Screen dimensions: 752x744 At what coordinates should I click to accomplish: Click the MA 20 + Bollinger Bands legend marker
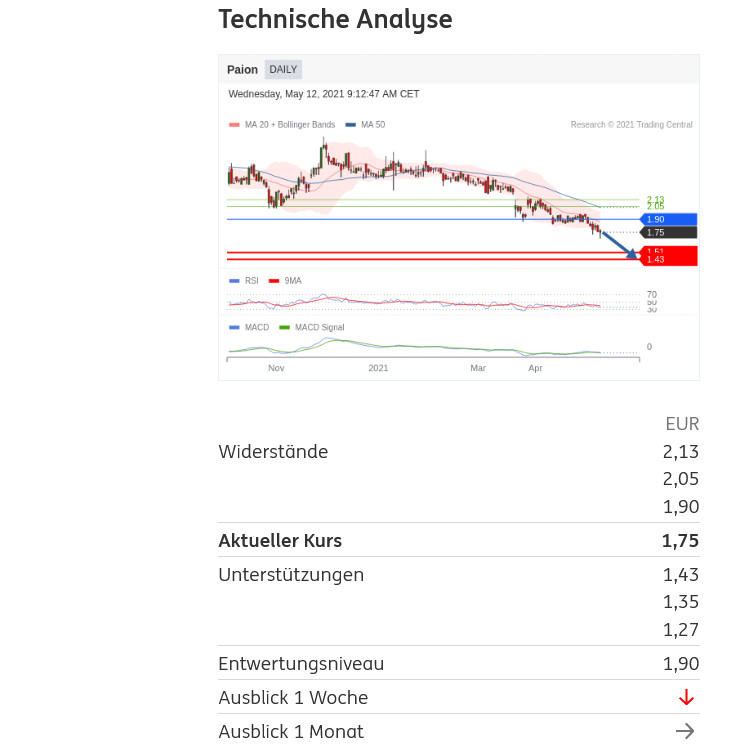(235, 125)
